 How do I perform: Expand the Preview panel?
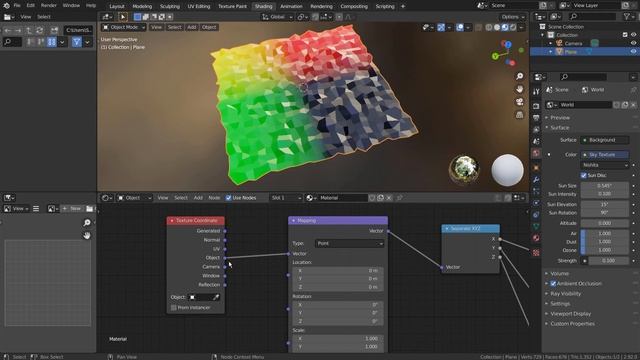tap(560, 118)
